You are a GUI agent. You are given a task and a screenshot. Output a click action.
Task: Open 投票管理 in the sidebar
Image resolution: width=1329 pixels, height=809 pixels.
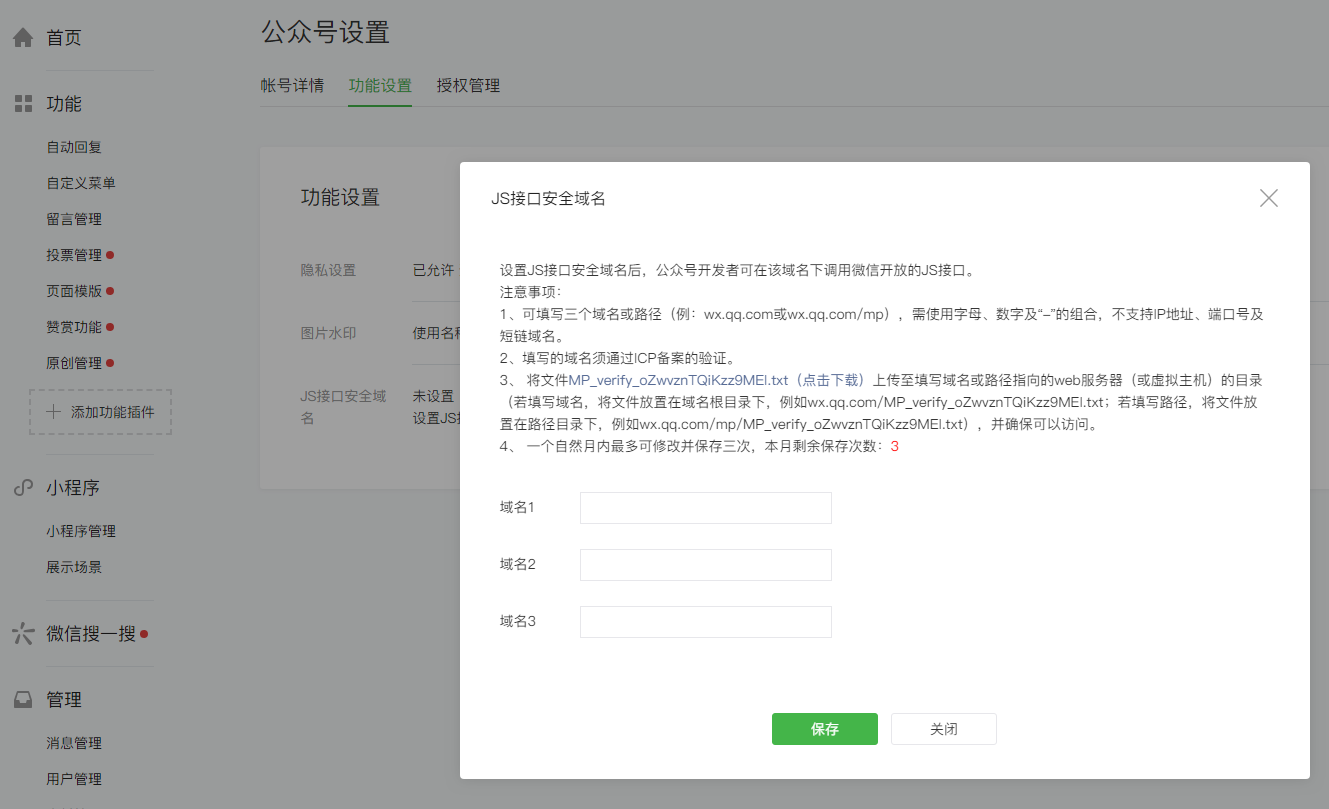coord(74,255)
